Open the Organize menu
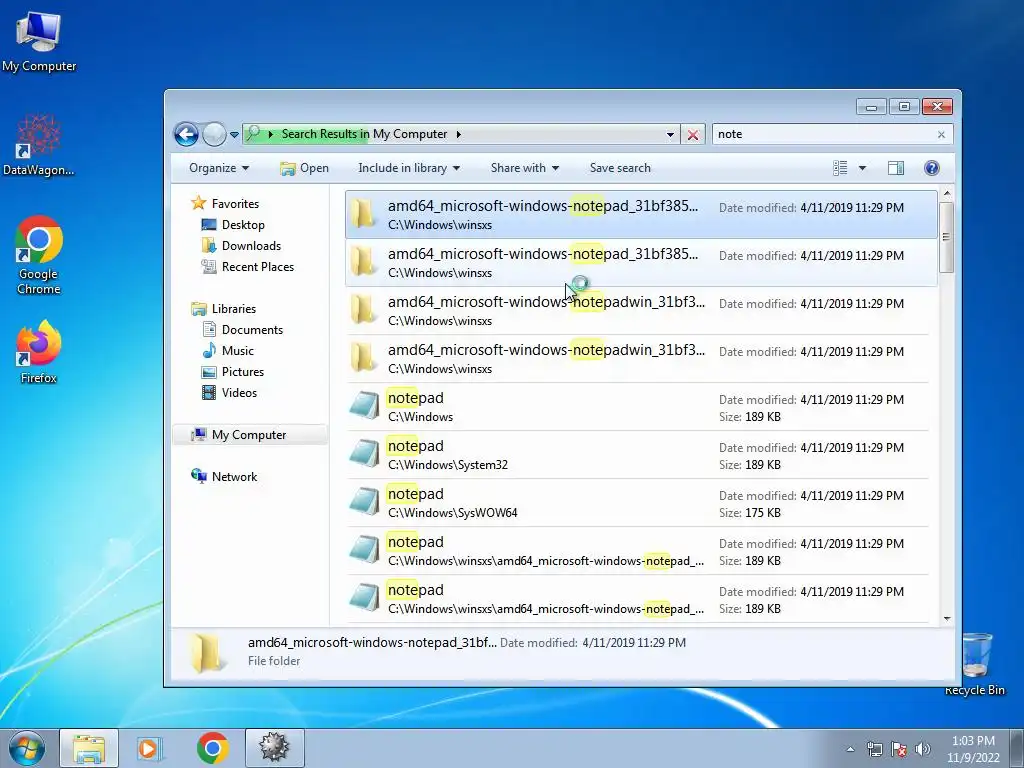 pyautogui.click(x=219, y=168)
